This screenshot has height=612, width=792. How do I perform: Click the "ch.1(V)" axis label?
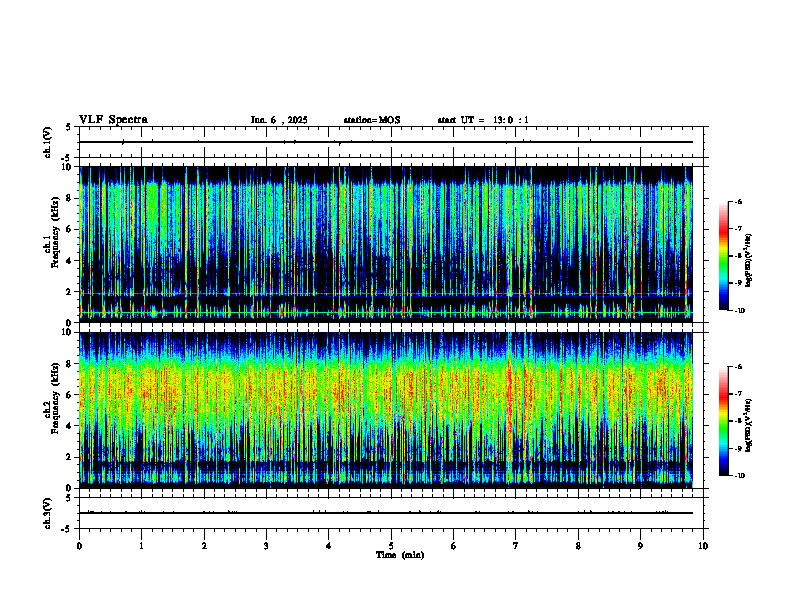click(47, 142)
